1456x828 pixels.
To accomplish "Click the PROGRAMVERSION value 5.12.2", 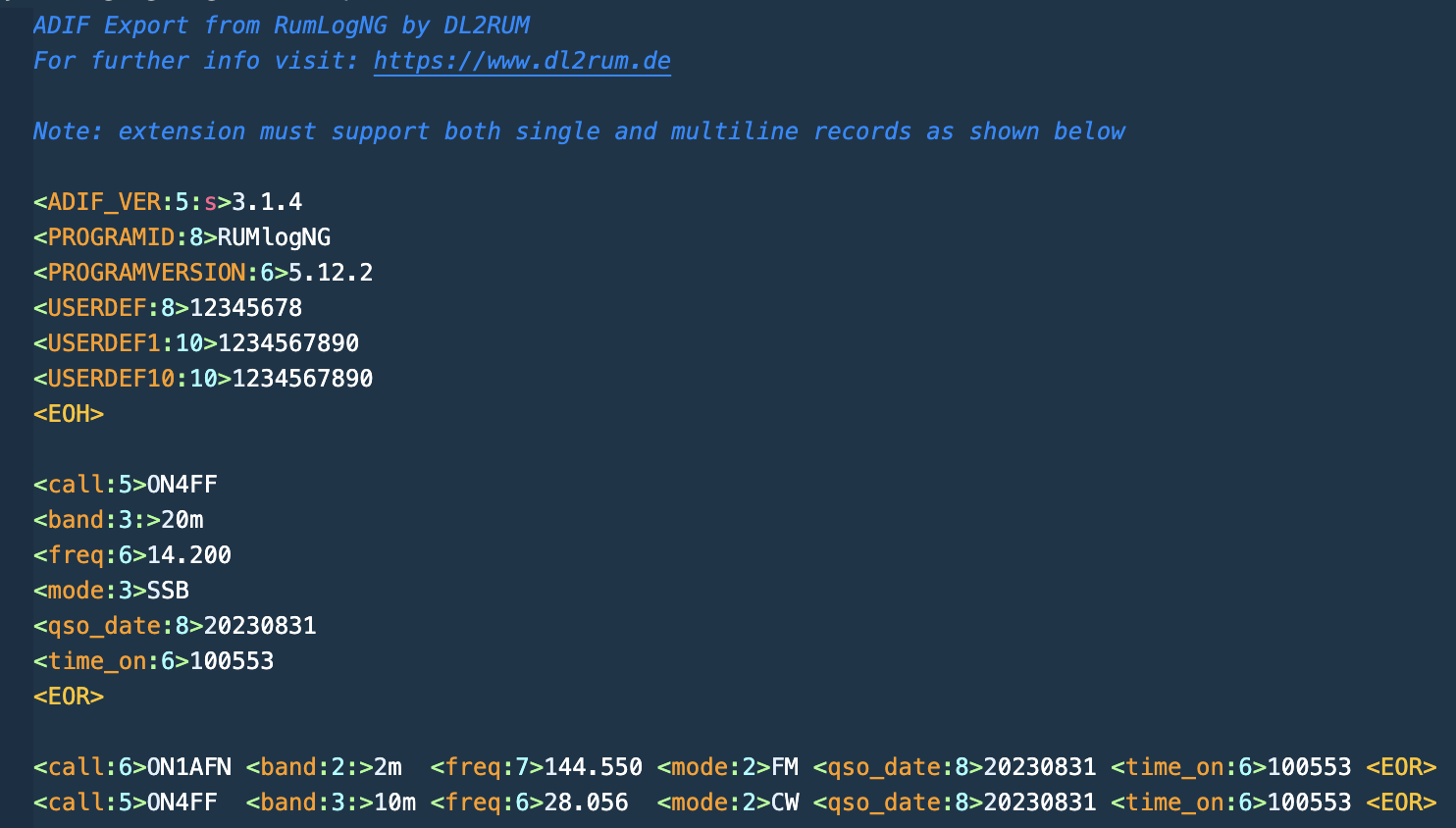I will [x=331, y=273].
